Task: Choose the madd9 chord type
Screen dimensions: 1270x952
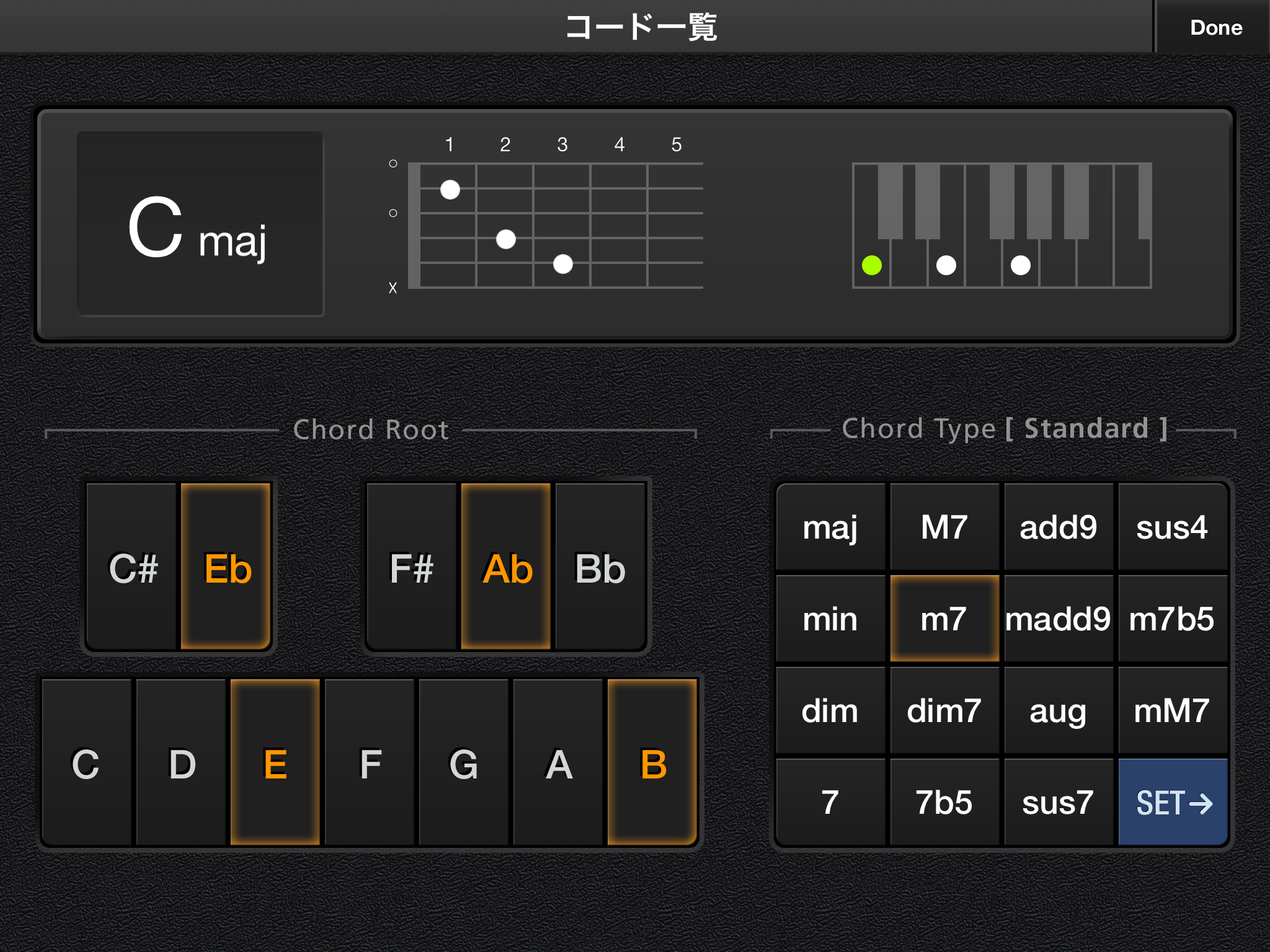Action: (1059, 619)
